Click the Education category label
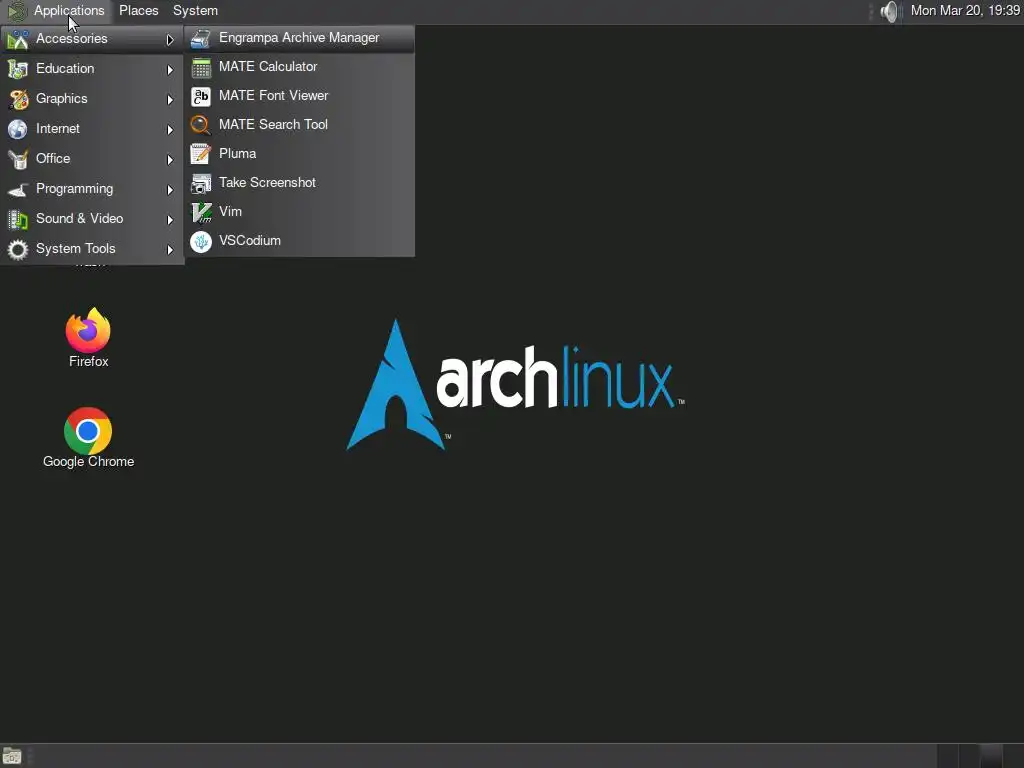This screenshot has height=768, width=1024. tap(65, 69)
